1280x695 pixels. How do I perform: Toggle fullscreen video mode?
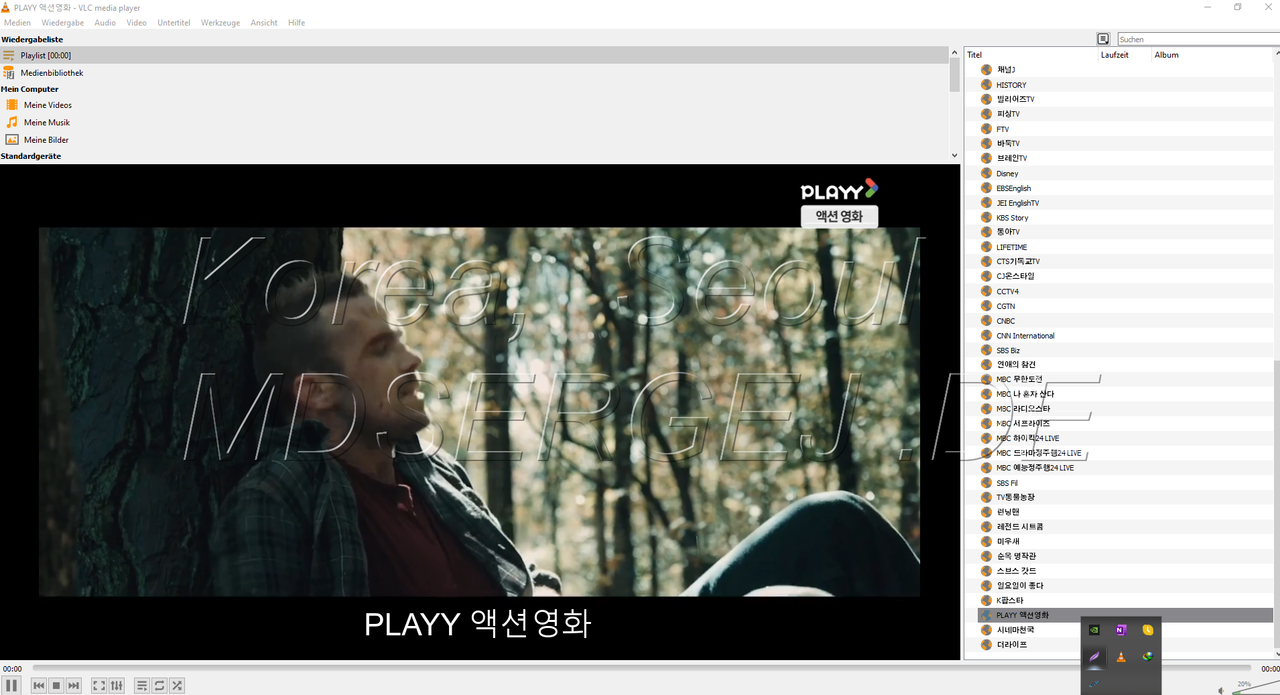tap(99, 685)
